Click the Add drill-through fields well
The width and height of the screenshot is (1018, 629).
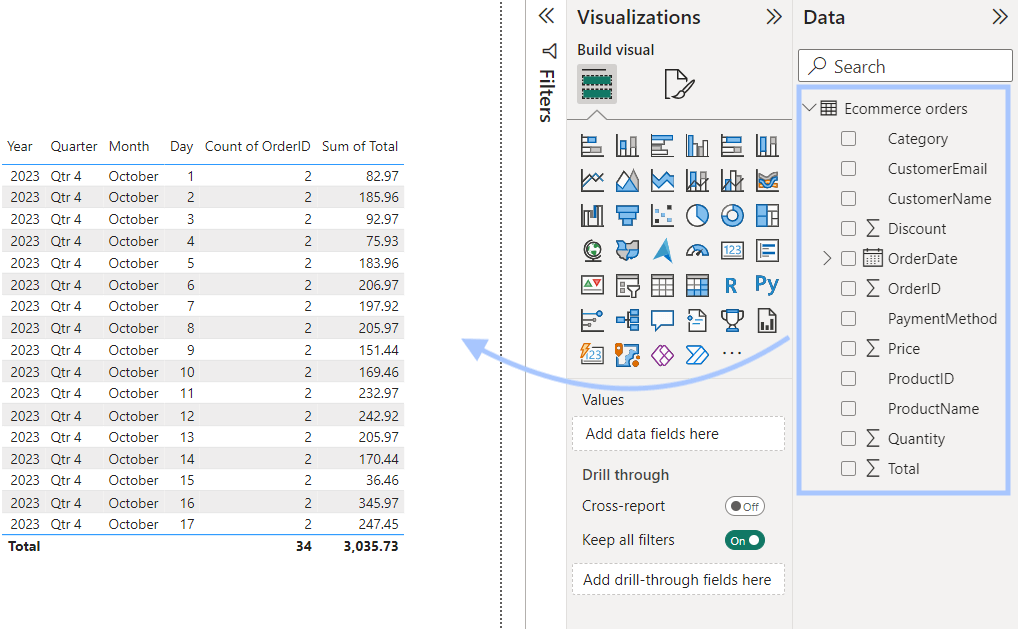(678, 580)
